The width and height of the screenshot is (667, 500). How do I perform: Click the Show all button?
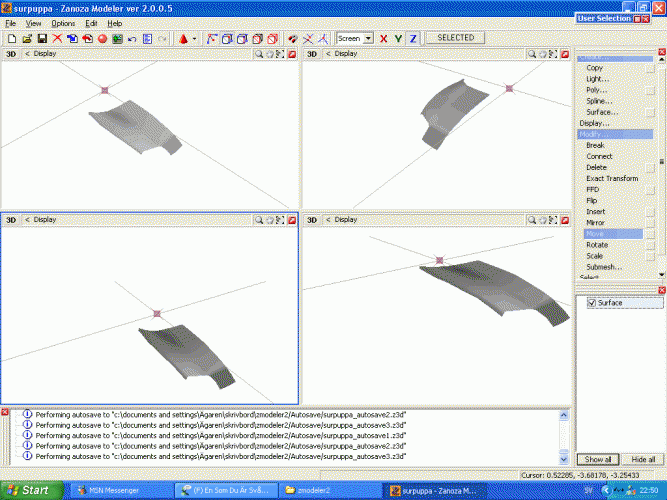point(598,459)
